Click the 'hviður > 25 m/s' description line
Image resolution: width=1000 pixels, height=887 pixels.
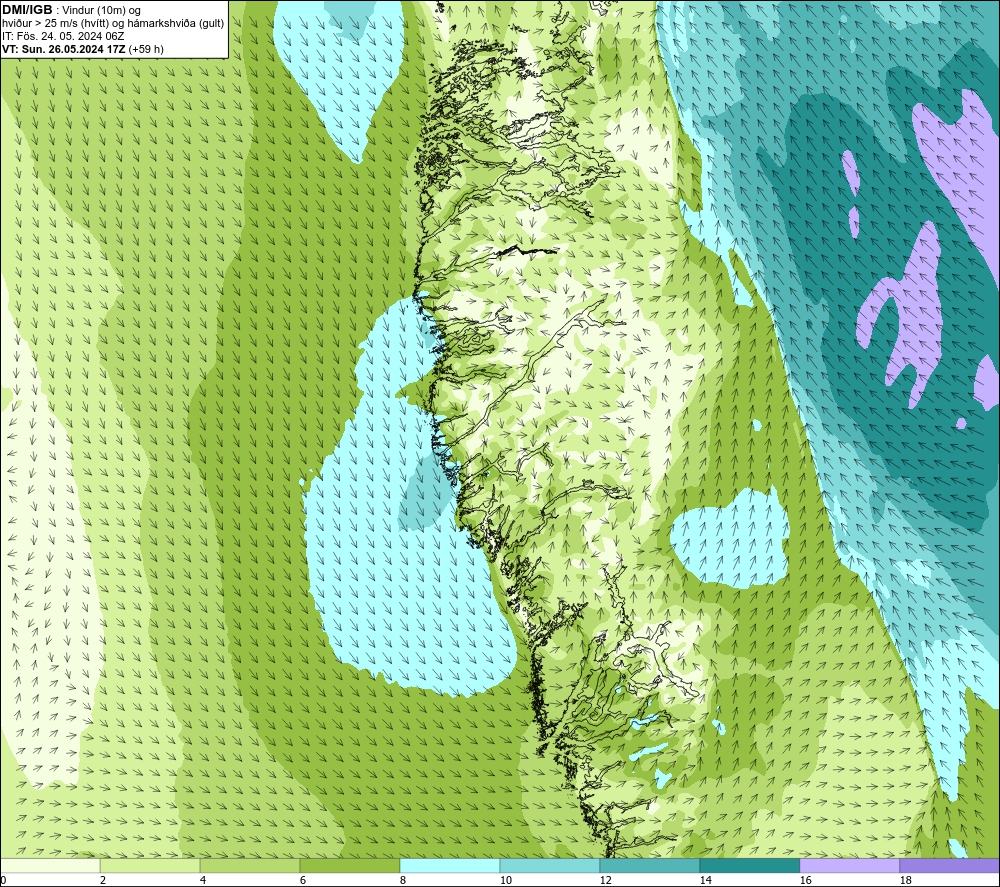pyautogui.click(x=113, y=24)
